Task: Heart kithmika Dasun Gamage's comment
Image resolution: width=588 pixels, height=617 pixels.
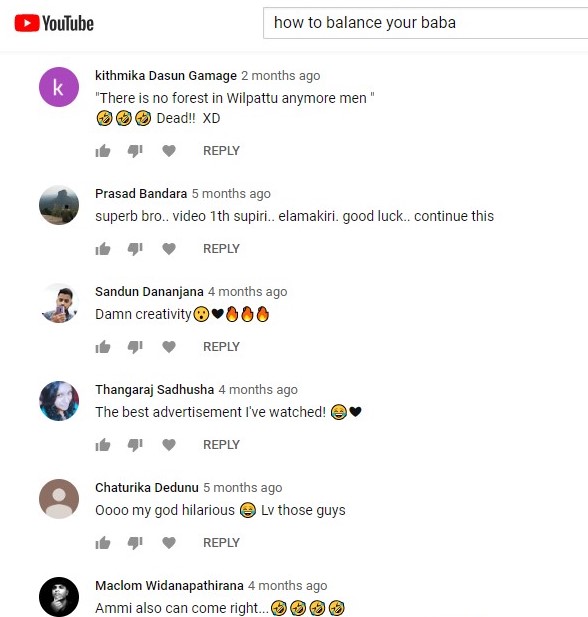Action: point(169,151)
